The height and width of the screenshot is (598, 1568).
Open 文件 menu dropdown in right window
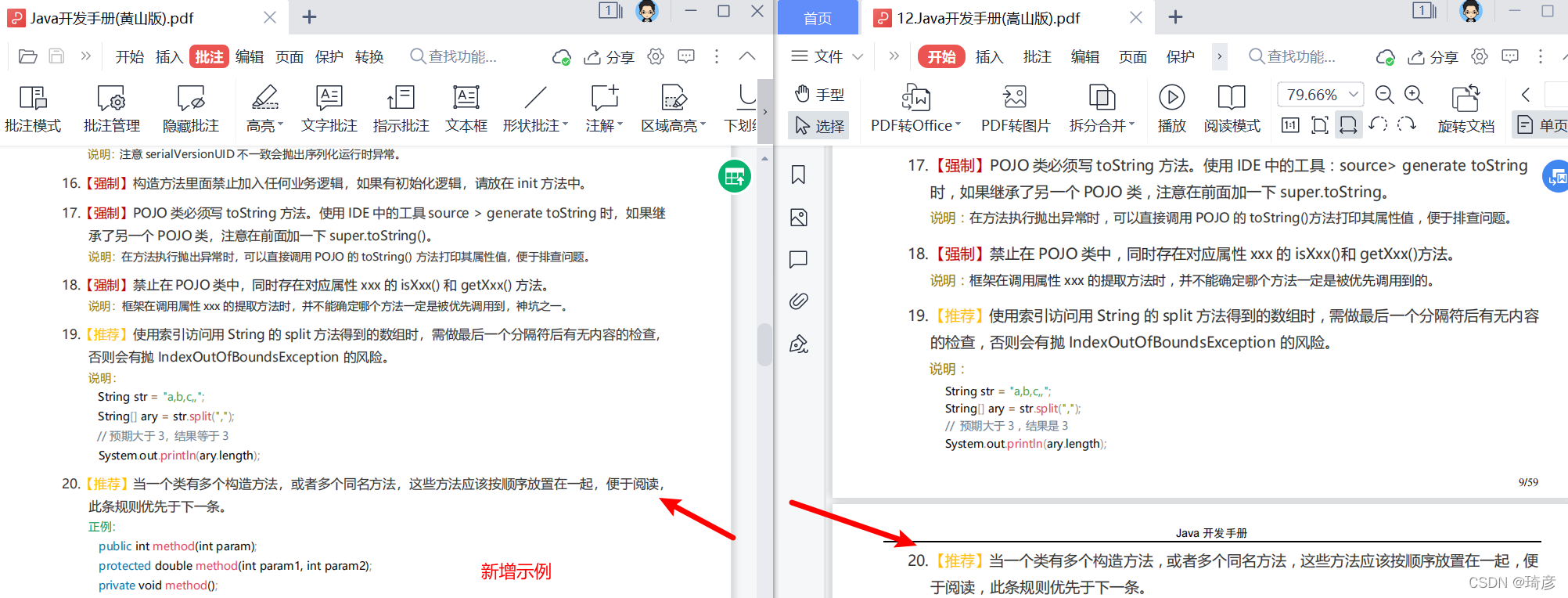click(827, 56)
